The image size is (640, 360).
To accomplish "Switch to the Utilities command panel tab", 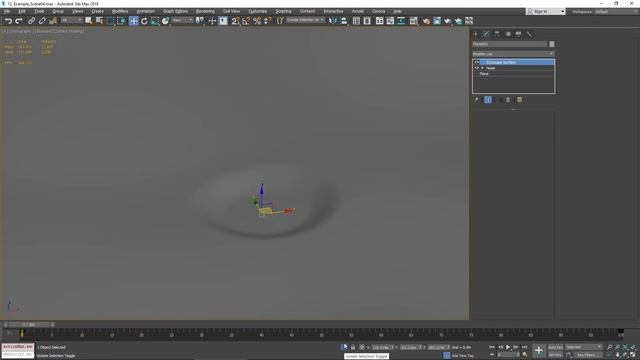I will [529, 34].
